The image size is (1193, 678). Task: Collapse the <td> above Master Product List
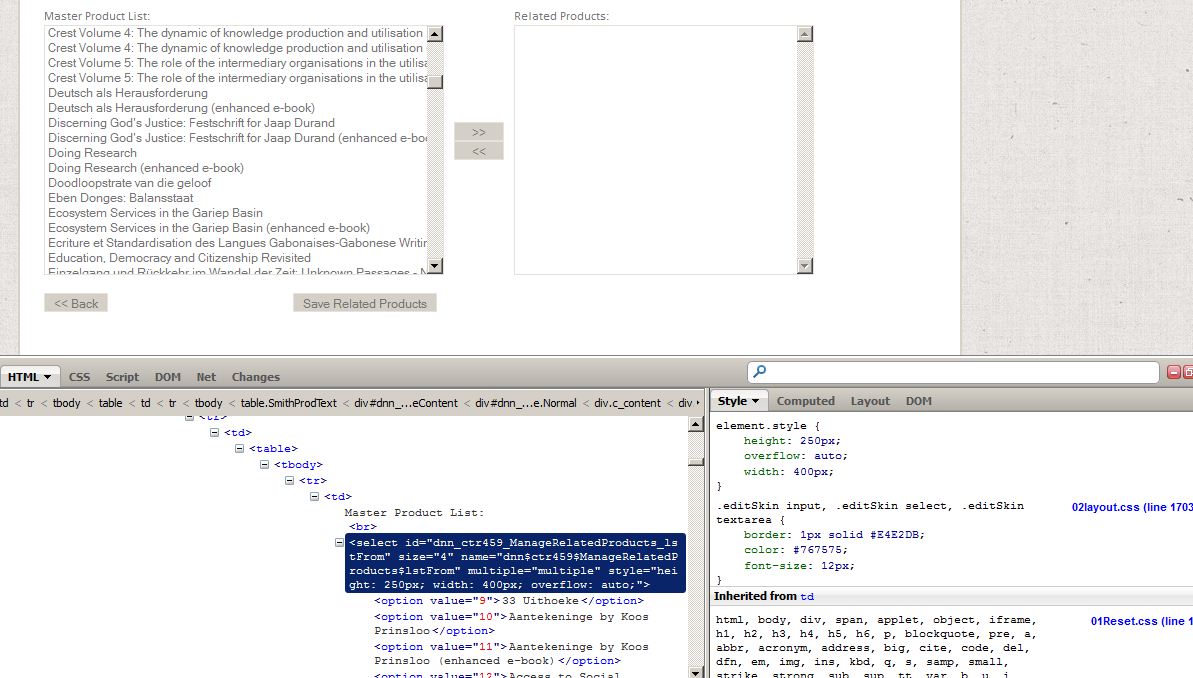click(x=315, y=496)
